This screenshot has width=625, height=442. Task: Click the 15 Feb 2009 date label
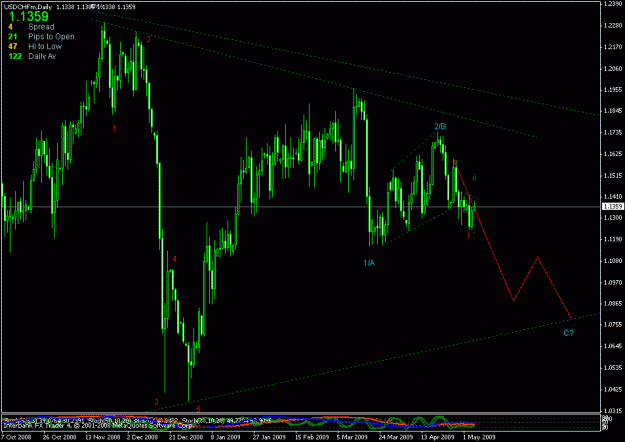pos(312,437)
